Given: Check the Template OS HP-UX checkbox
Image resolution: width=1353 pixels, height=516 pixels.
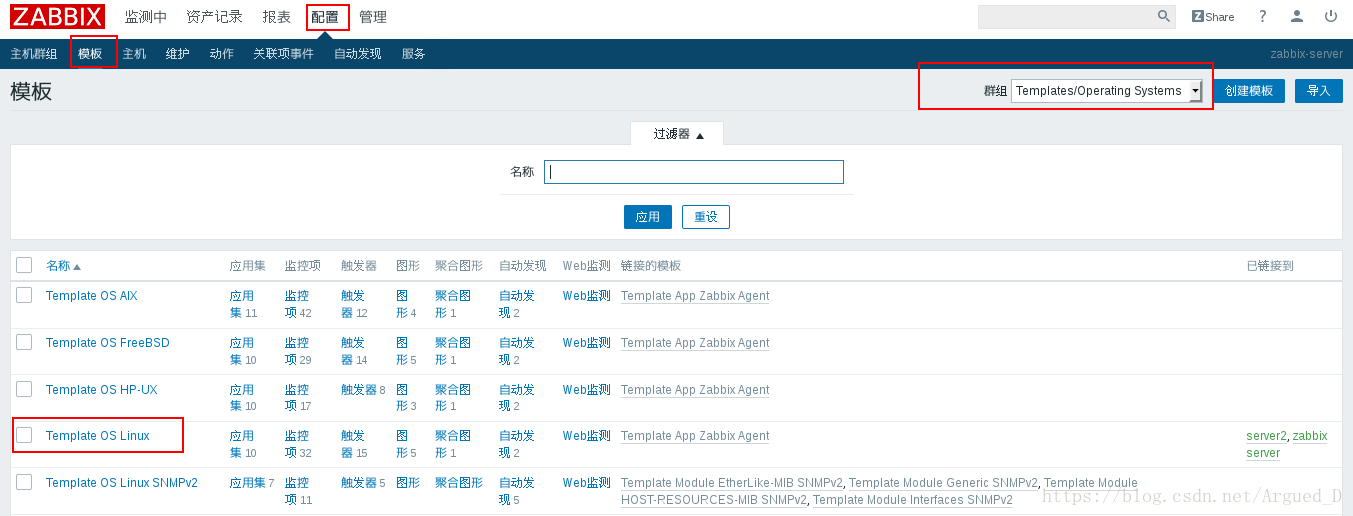Looking at the screenshot, I should point(24,389).
